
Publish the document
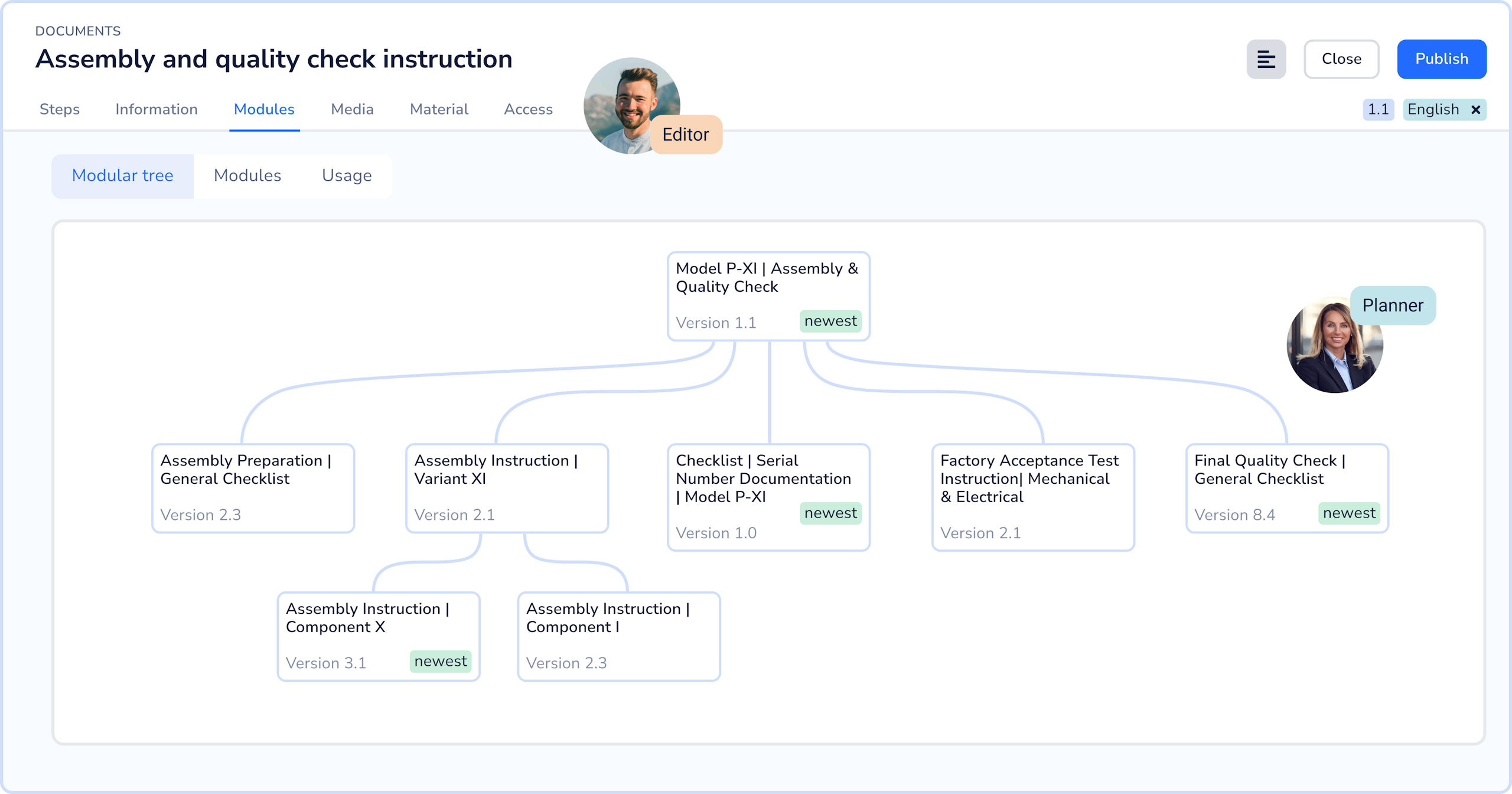tap(1442, 58)
